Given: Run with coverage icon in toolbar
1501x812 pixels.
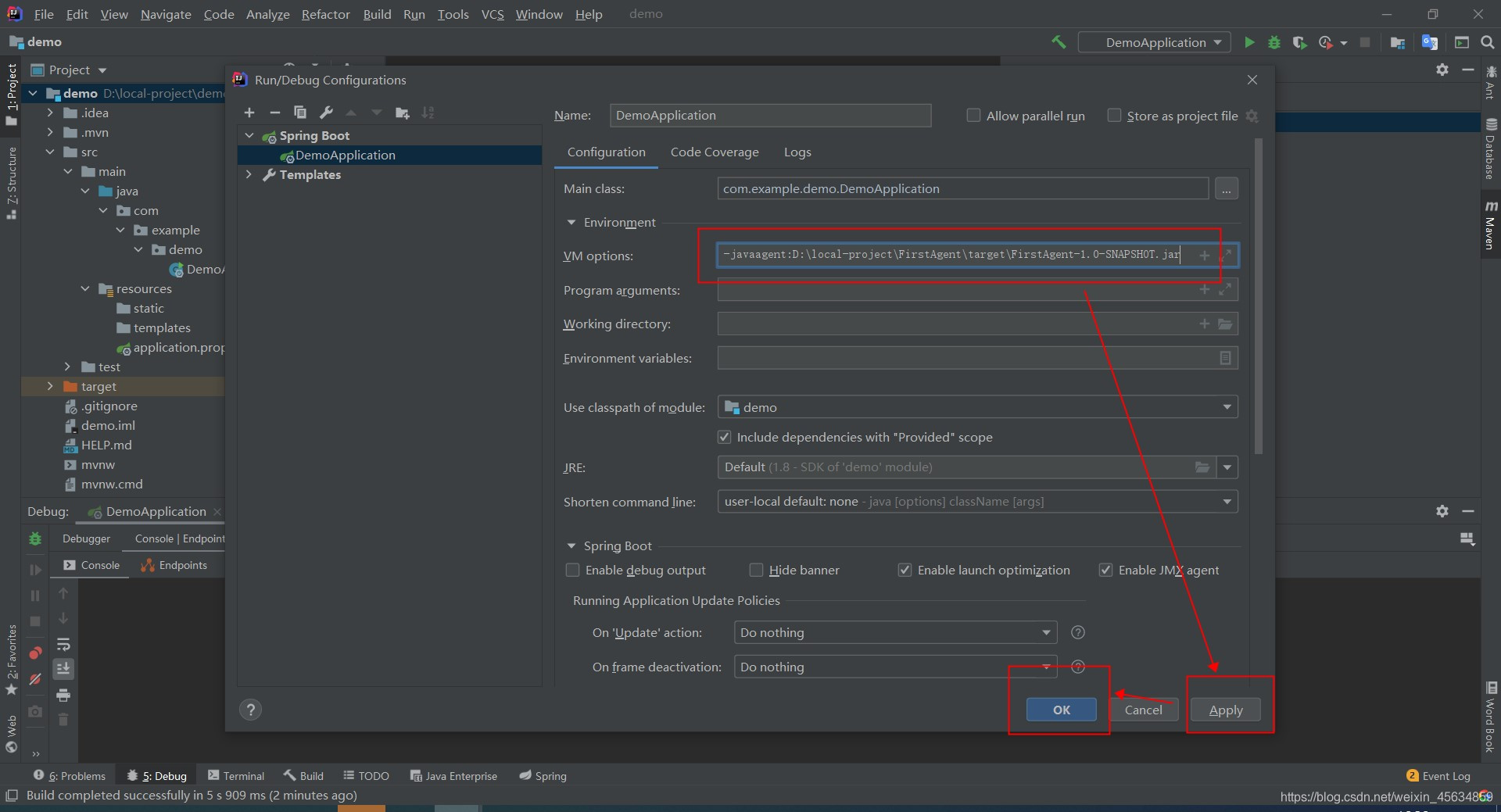Looking at the screenshot, I should click(x=1299, y=42).
